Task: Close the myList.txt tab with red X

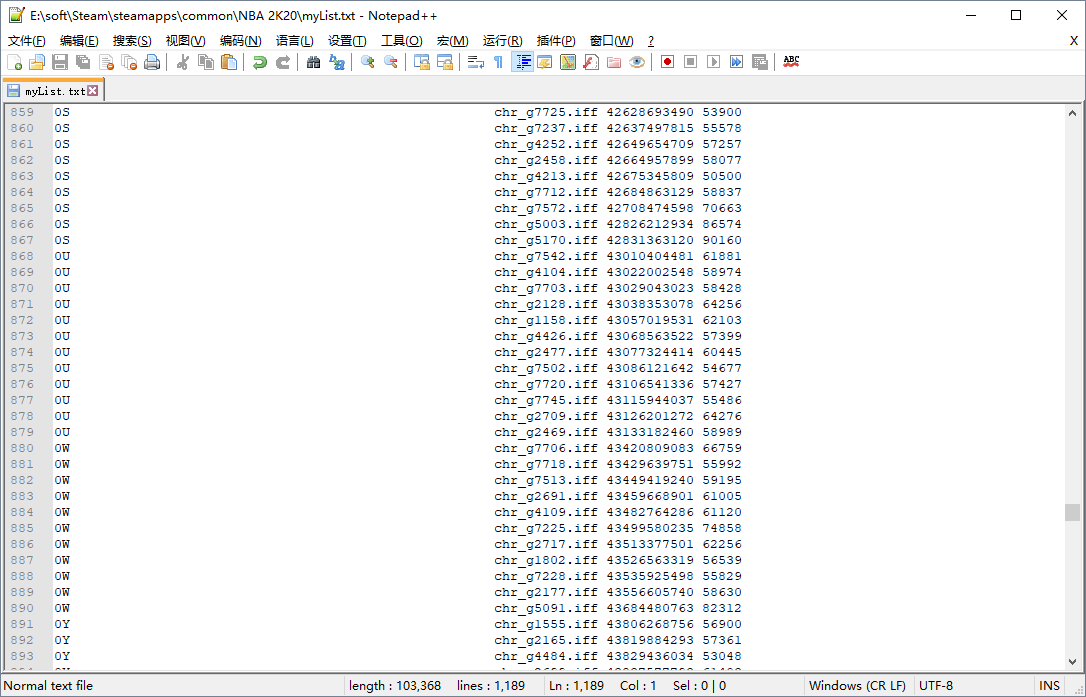Action: [x=93, y=91]
